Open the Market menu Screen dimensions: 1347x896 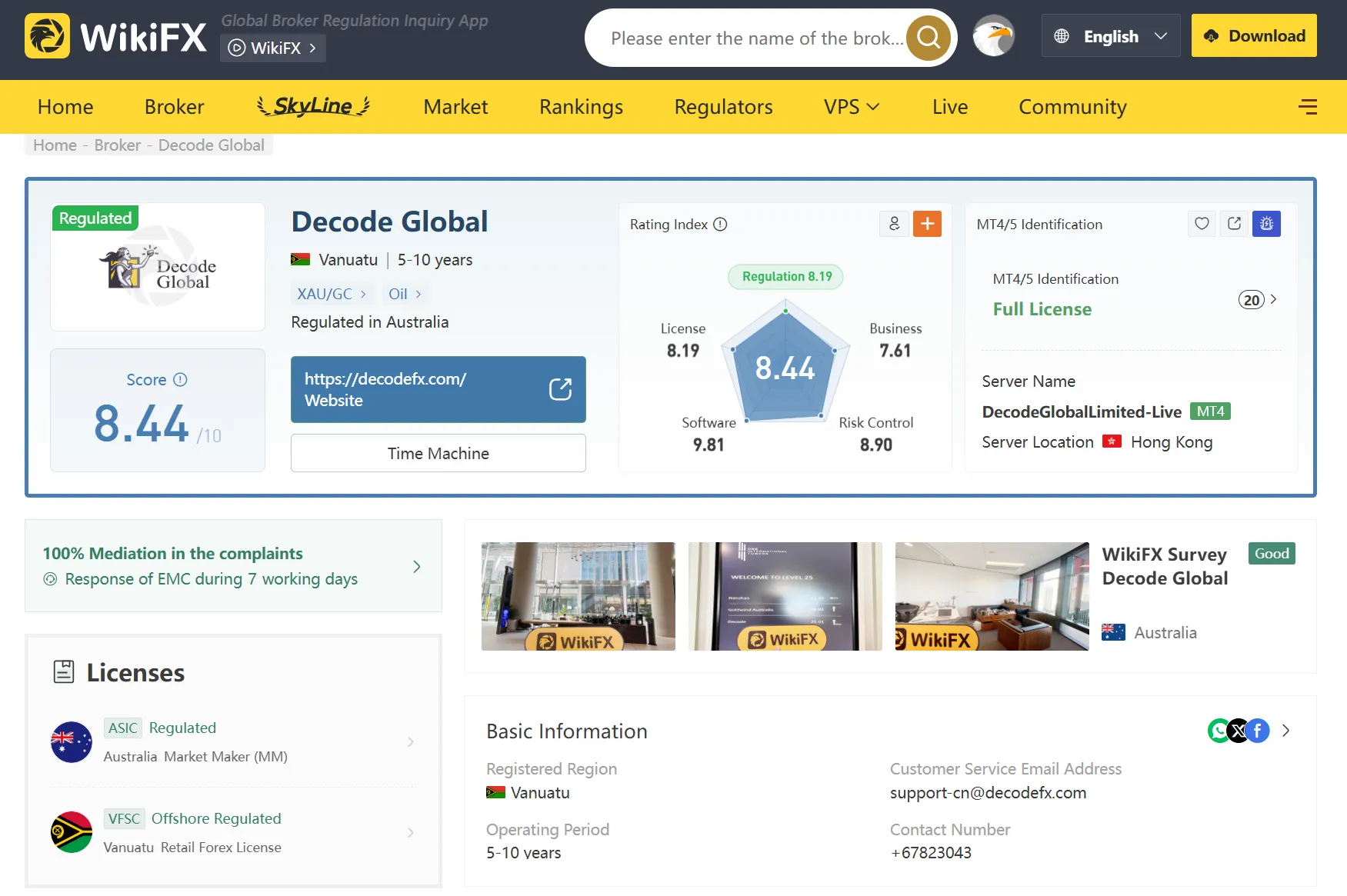pyautogui.click(x=455, y=107)
